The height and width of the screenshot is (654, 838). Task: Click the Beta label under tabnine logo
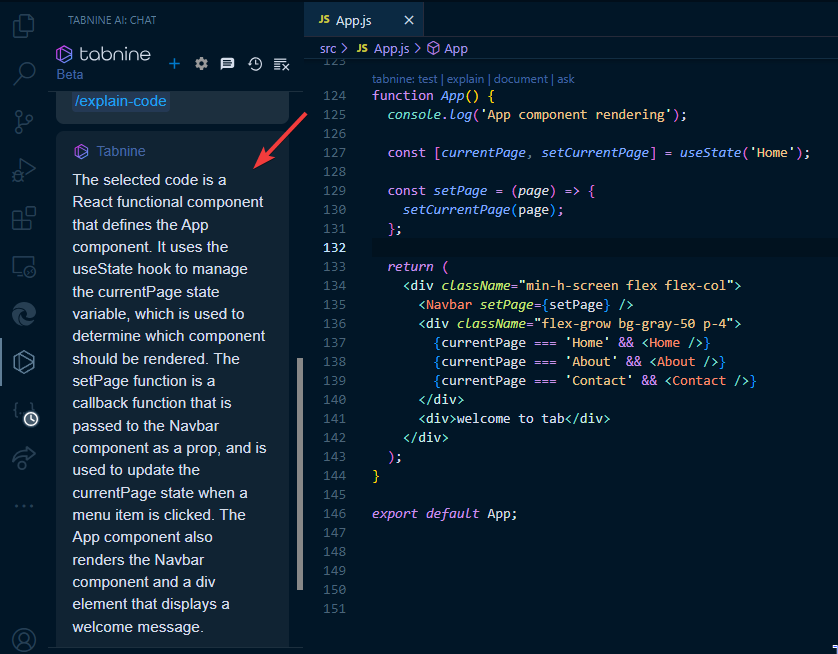tap(70, 74)
